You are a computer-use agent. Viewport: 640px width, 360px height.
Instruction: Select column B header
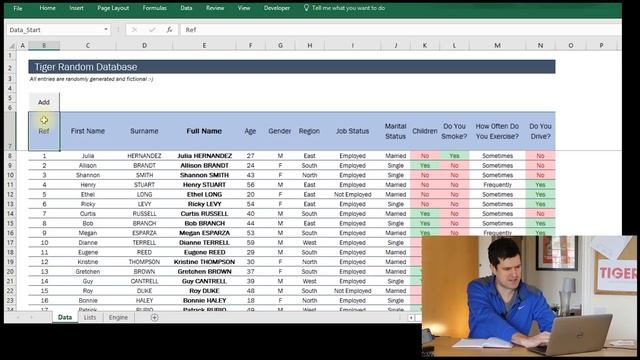(44, 46)
